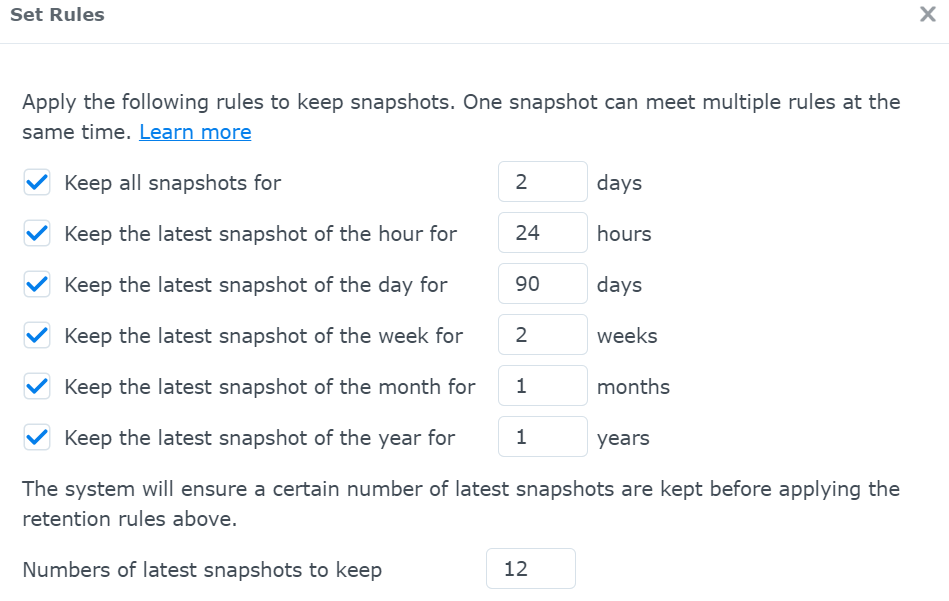Viewport: 949px width, 601px height.
Task: Click the weeks retention input field
Action: pyautogui.click(x=542, y=335)
